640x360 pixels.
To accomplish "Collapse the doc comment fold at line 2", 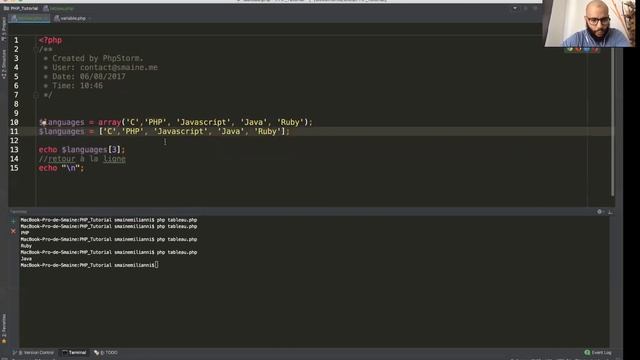I will [36, 49].
